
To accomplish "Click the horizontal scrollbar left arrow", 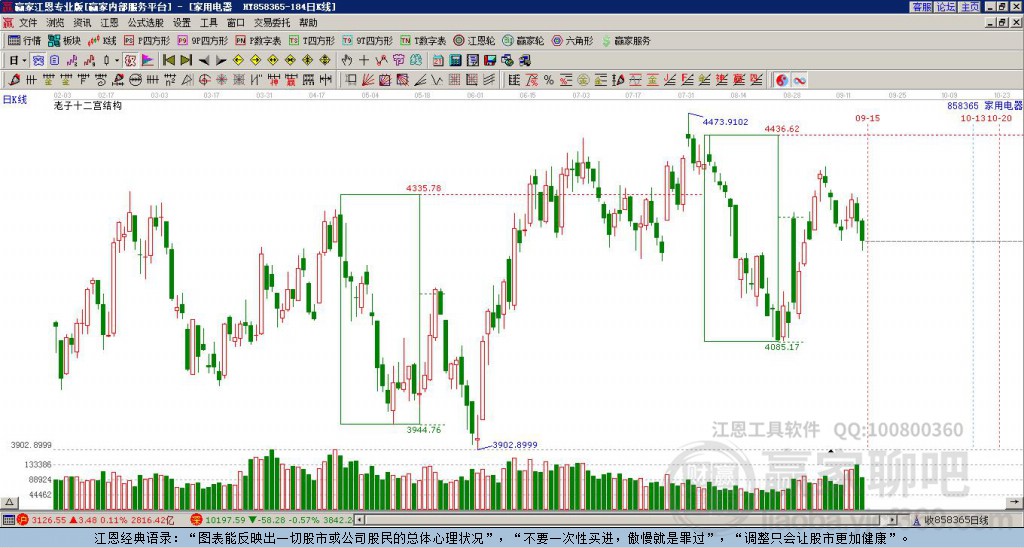I will click(x=360, y=520).
